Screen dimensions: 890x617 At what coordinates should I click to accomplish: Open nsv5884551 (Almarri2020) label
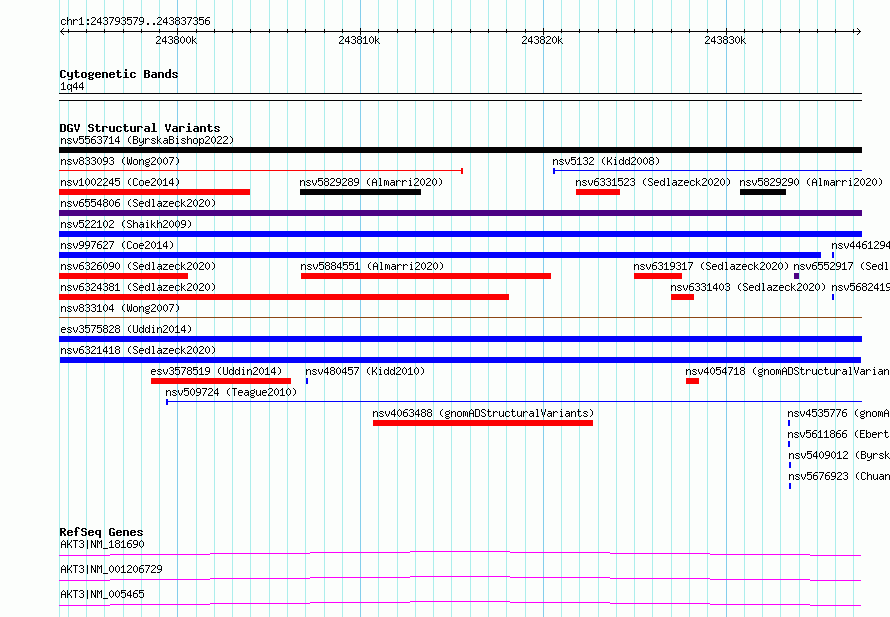point(372,266)
